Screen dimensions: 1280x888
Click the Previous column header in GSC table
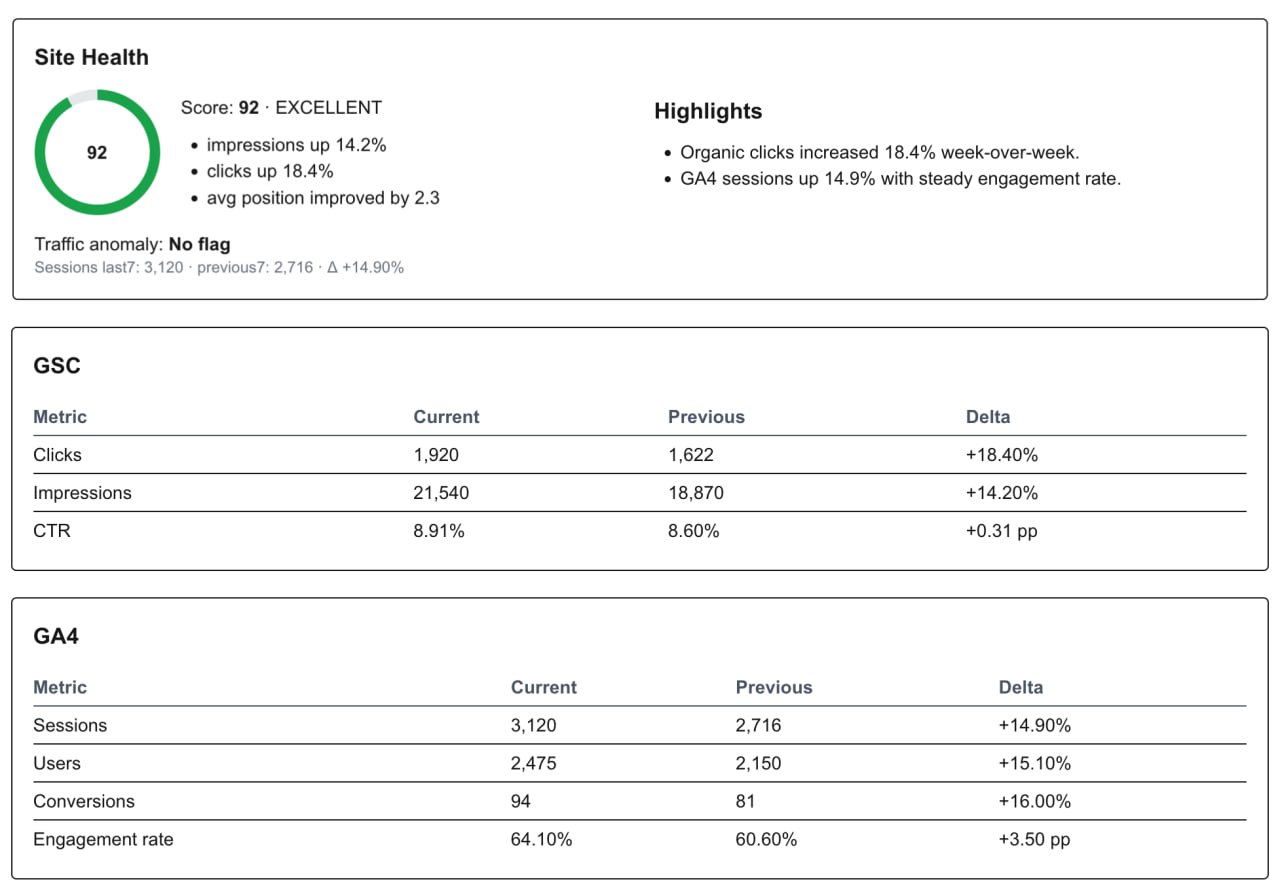coord(706,417)
